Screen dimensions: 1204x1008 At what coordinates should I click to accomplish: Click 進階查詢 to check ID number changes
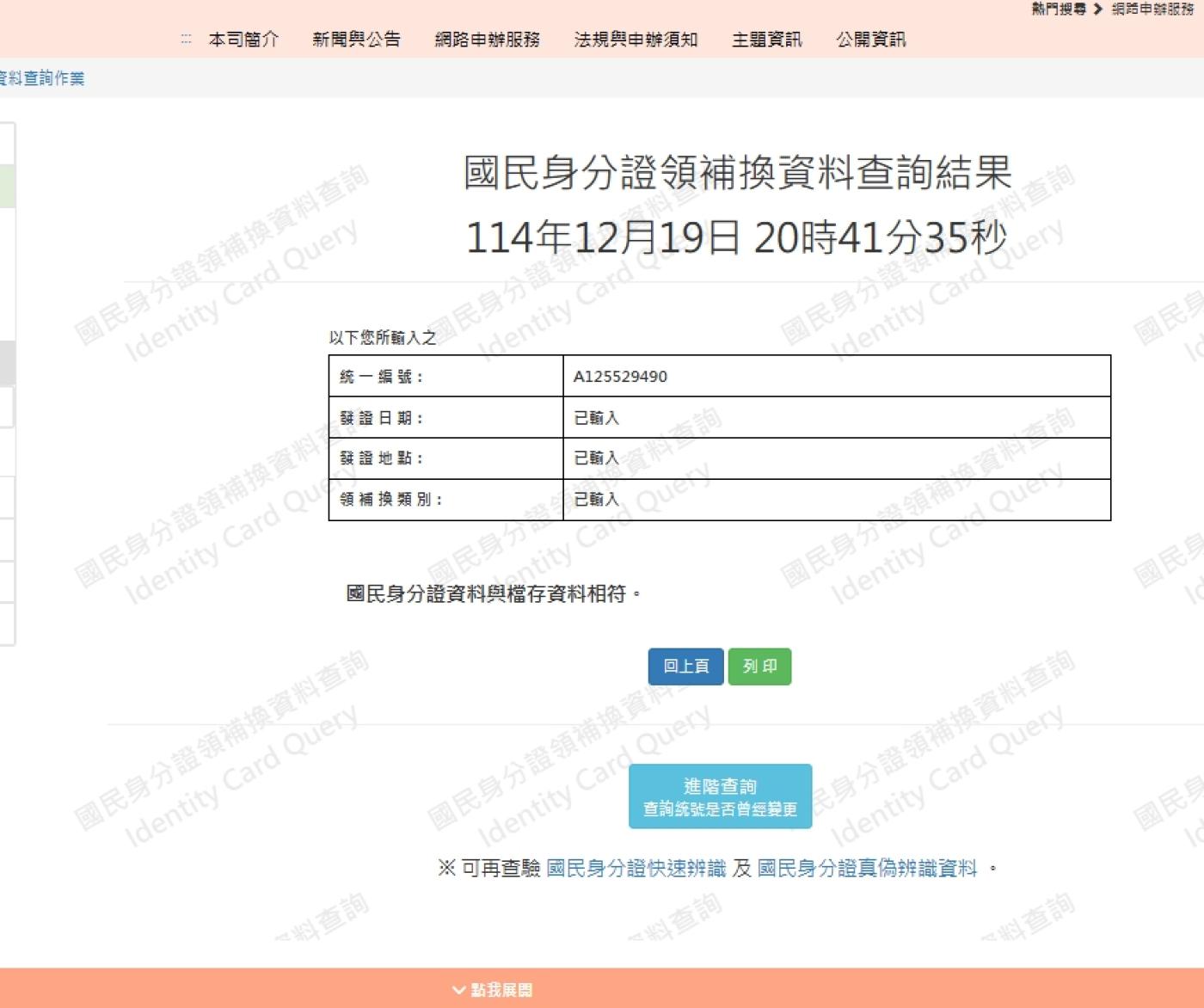(x=720, y=796)
